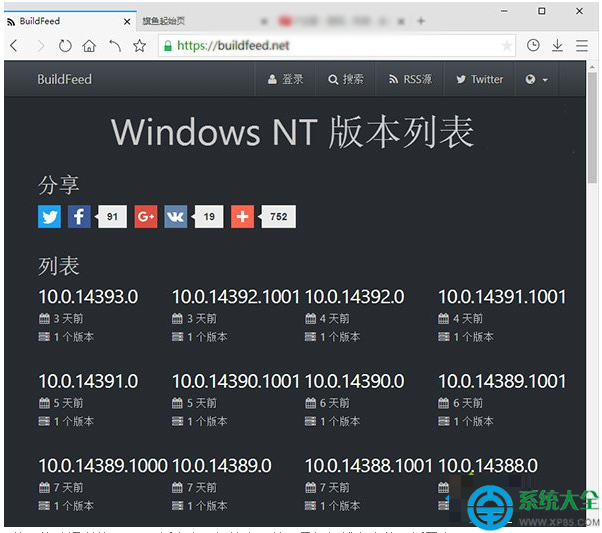Open build 10.0.14388.1001

(x=369, y=466)
